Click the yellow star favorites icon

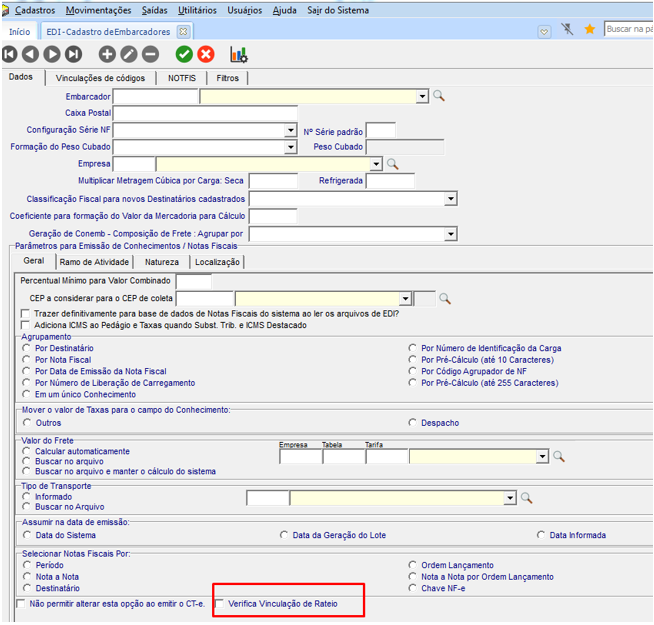pyautogui.click(x=590, y=30)
